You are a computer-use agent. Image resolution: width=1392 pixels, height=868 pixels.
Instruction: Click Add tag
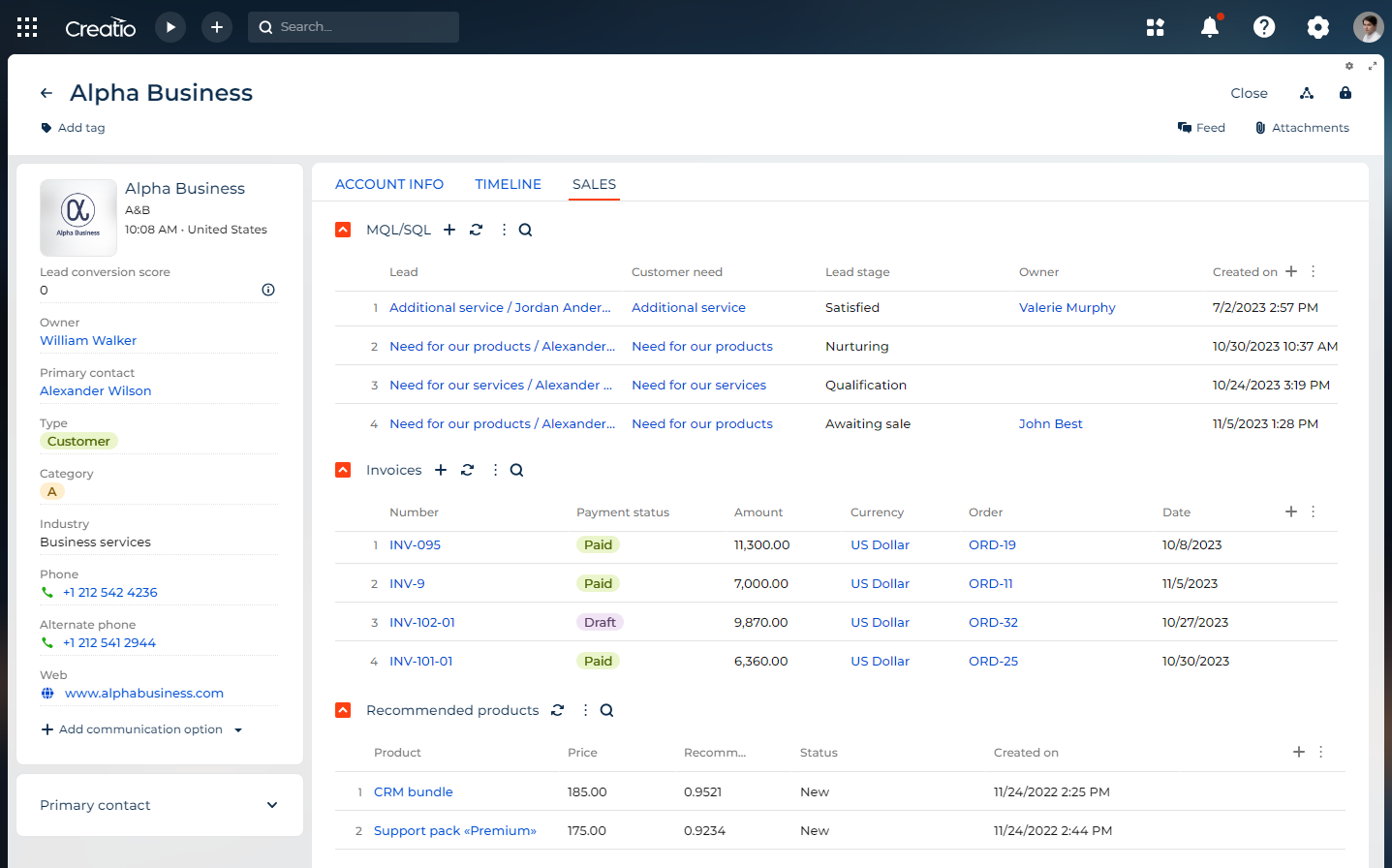click(x=73, y=128)
